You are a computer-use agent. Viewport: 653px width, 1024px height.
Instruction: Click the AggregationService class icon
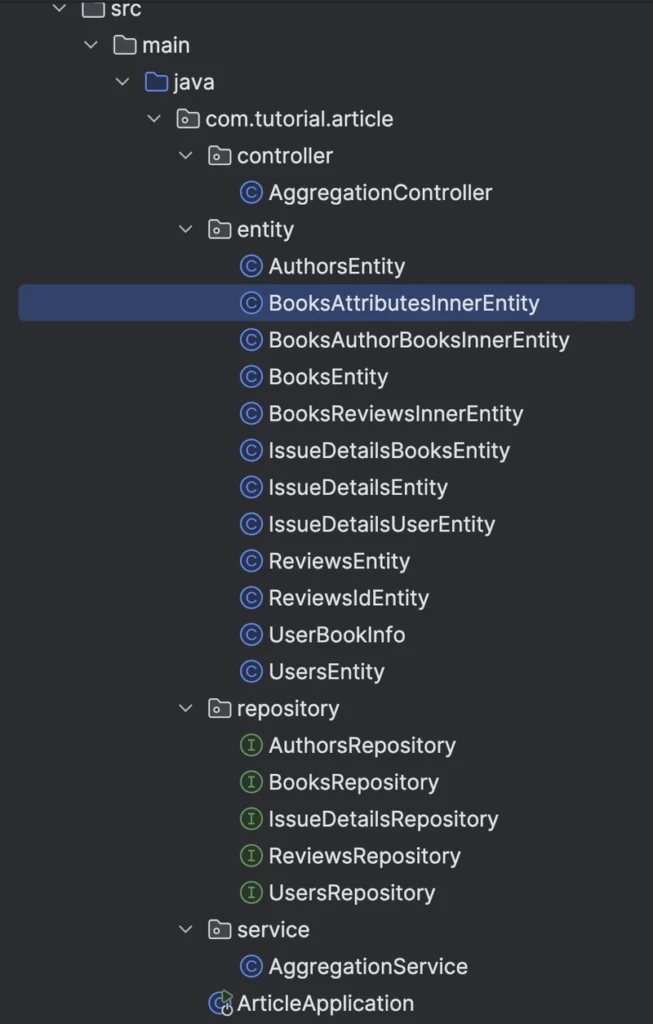click(x=252, y=967)
